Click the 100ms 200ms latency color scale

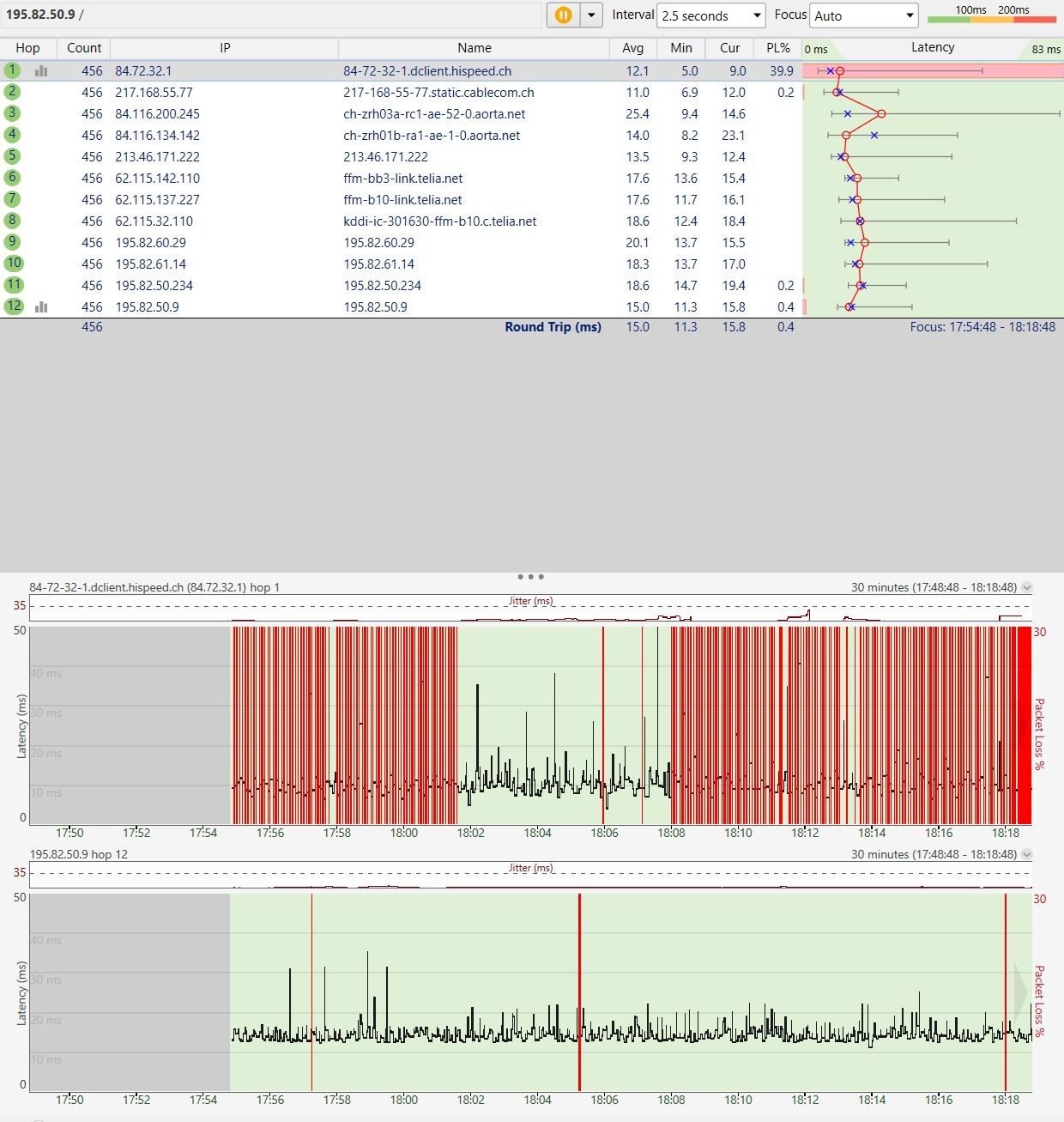tap(992, 15)
